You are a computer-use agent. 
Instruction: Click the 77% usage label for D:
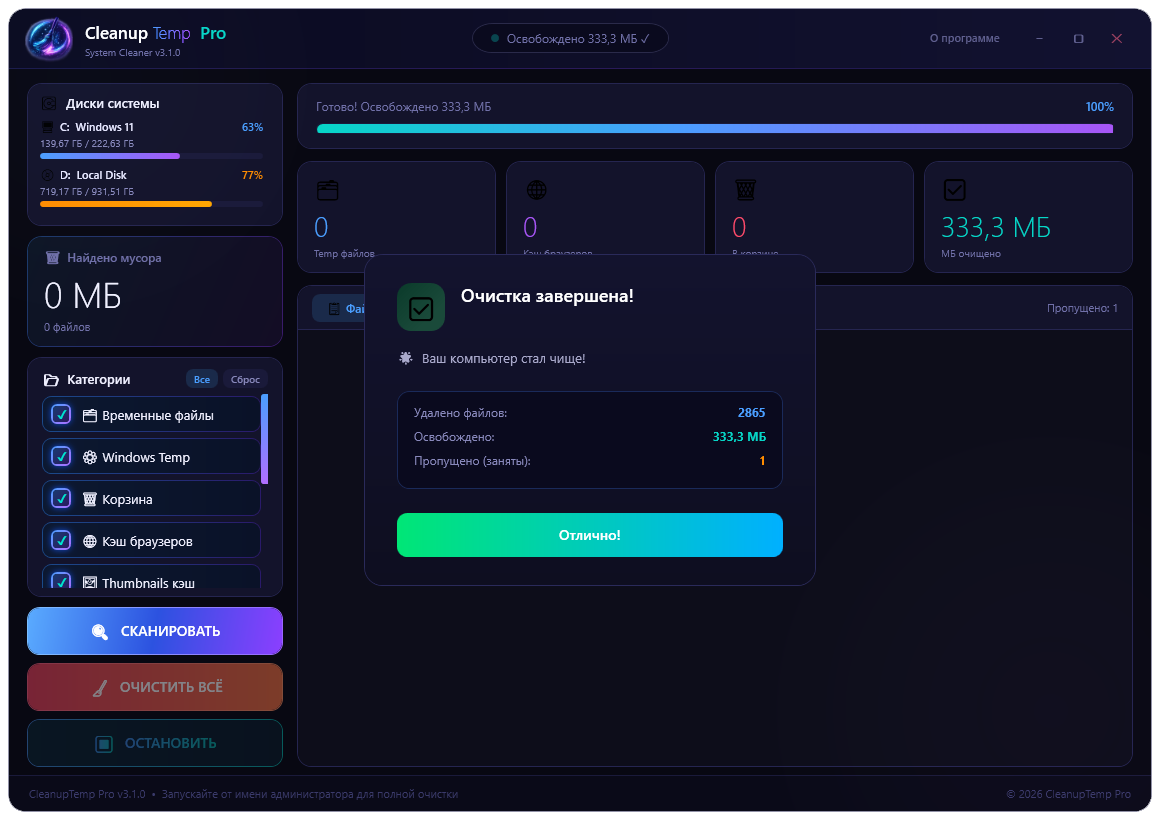point(252,175)
